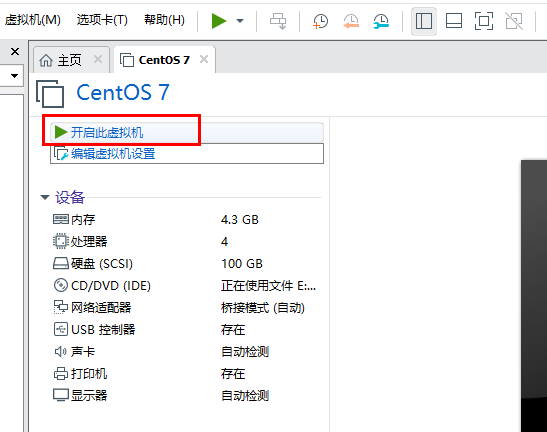
Task: Click the USB 控制器 icon
Action: click(x=61, y=329)
